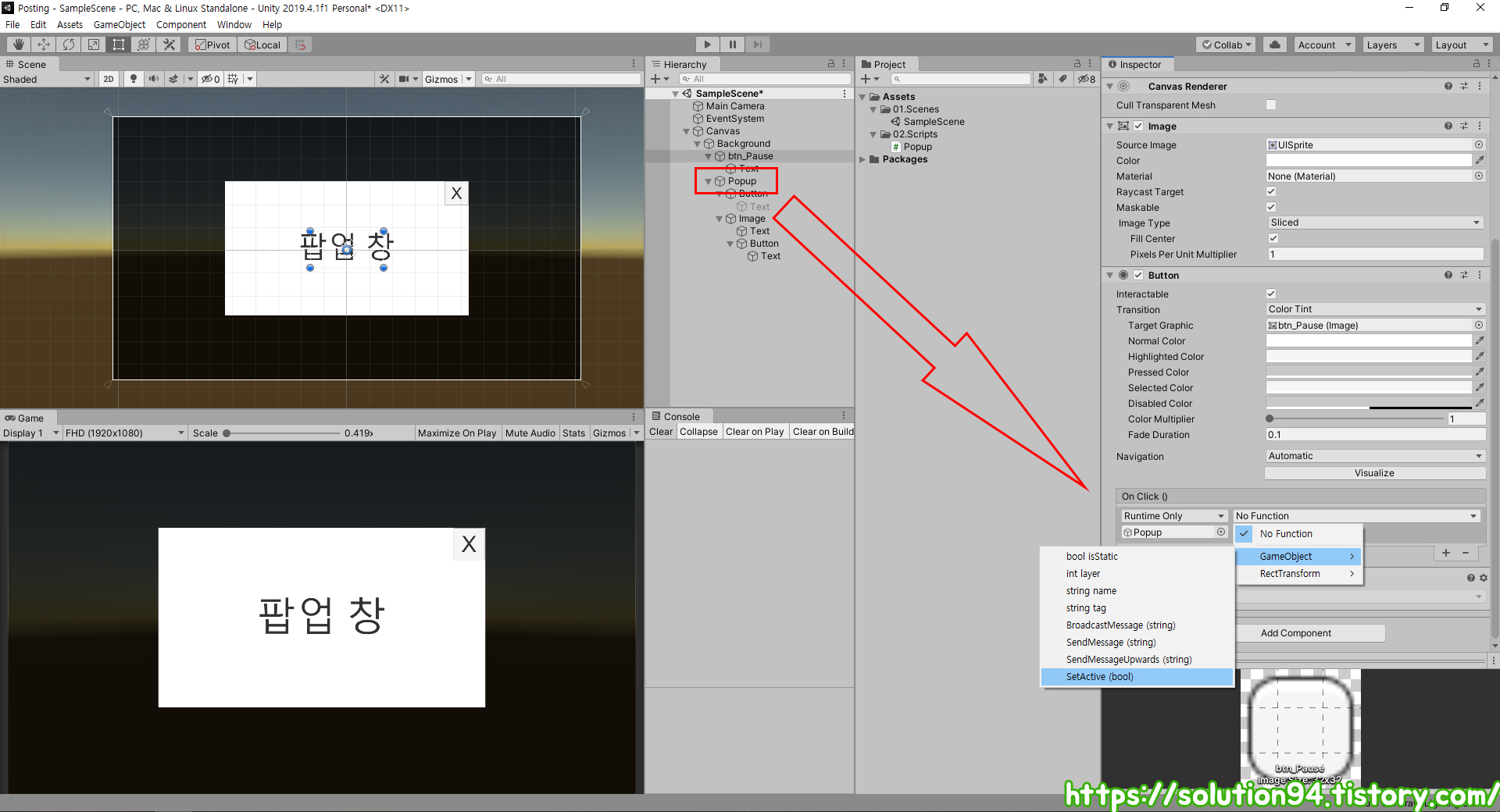
Task: Toggle scene effects icon
Action: (x=173, y=79)
